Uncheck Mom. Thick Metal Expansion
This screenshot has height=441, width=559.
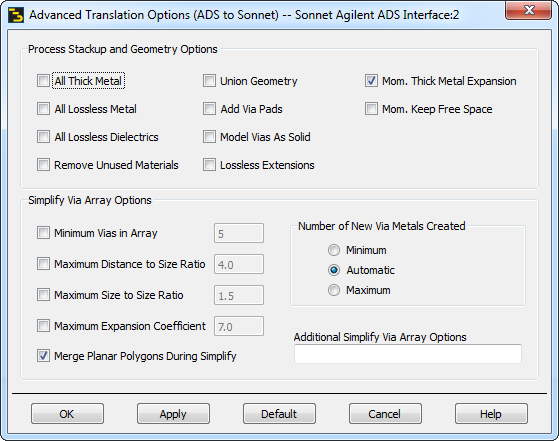[371, 81]
